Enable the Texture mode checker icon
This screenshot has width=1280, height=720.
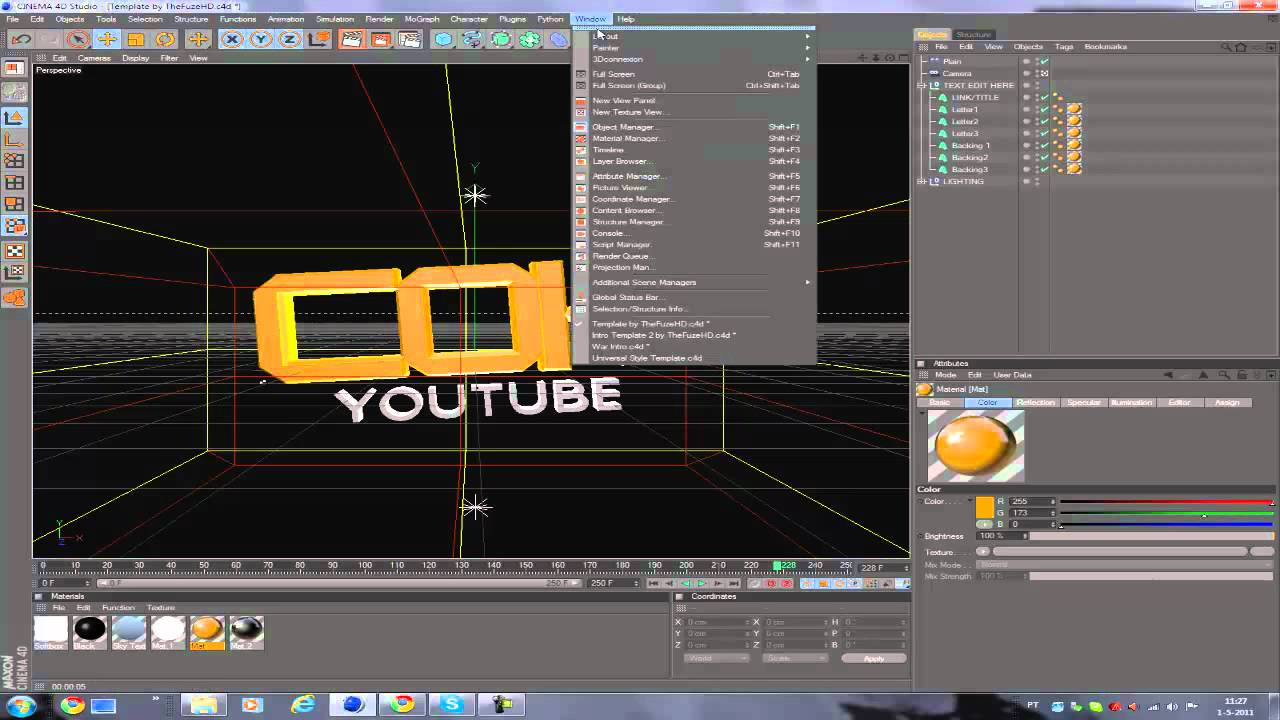coord(14,250)
